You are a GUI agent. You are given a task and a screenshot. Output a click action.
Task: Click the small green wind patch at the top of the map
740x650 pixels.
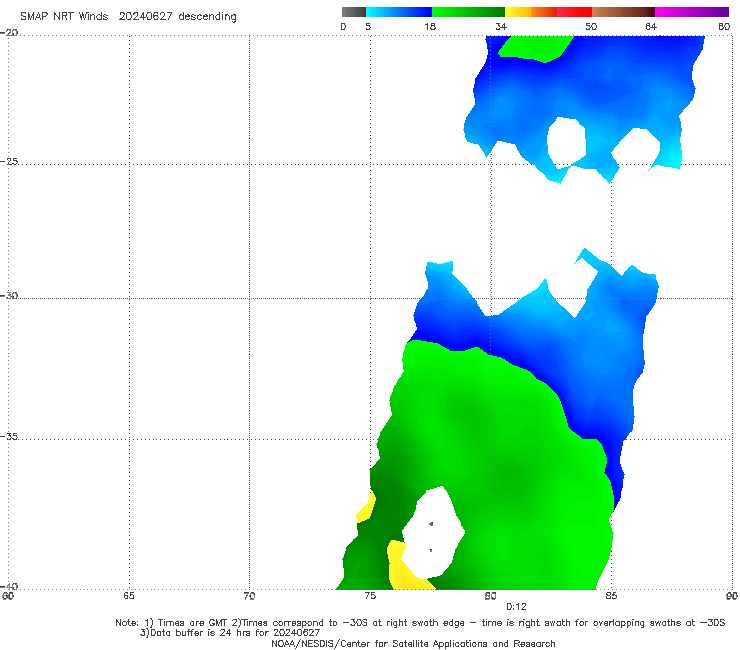tap(536, 48)
